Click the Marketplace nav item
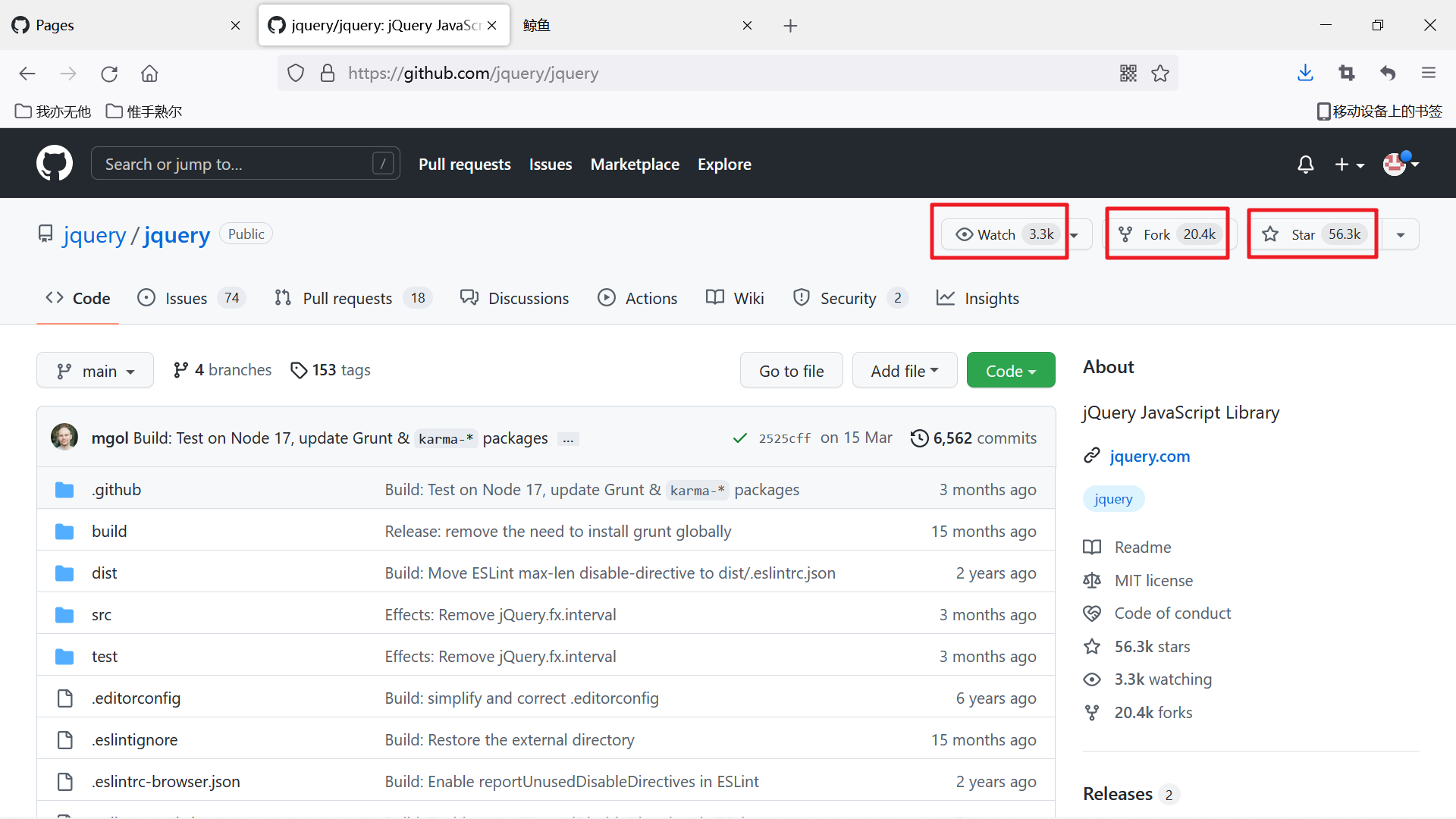Image resolution: width=1456 pixels, height=819 pixels. (x=635, y=165)
